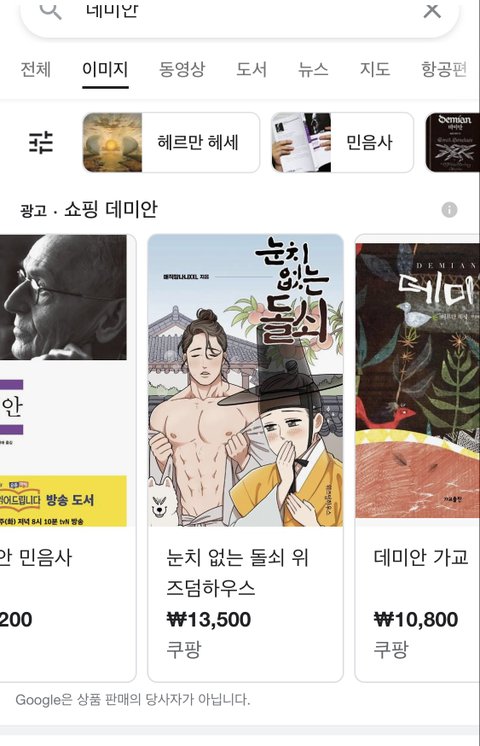The height and width of the screenshot is (746, 480).
Task: Tap the ad info circle icon
Action: click(x=449, y=209)
